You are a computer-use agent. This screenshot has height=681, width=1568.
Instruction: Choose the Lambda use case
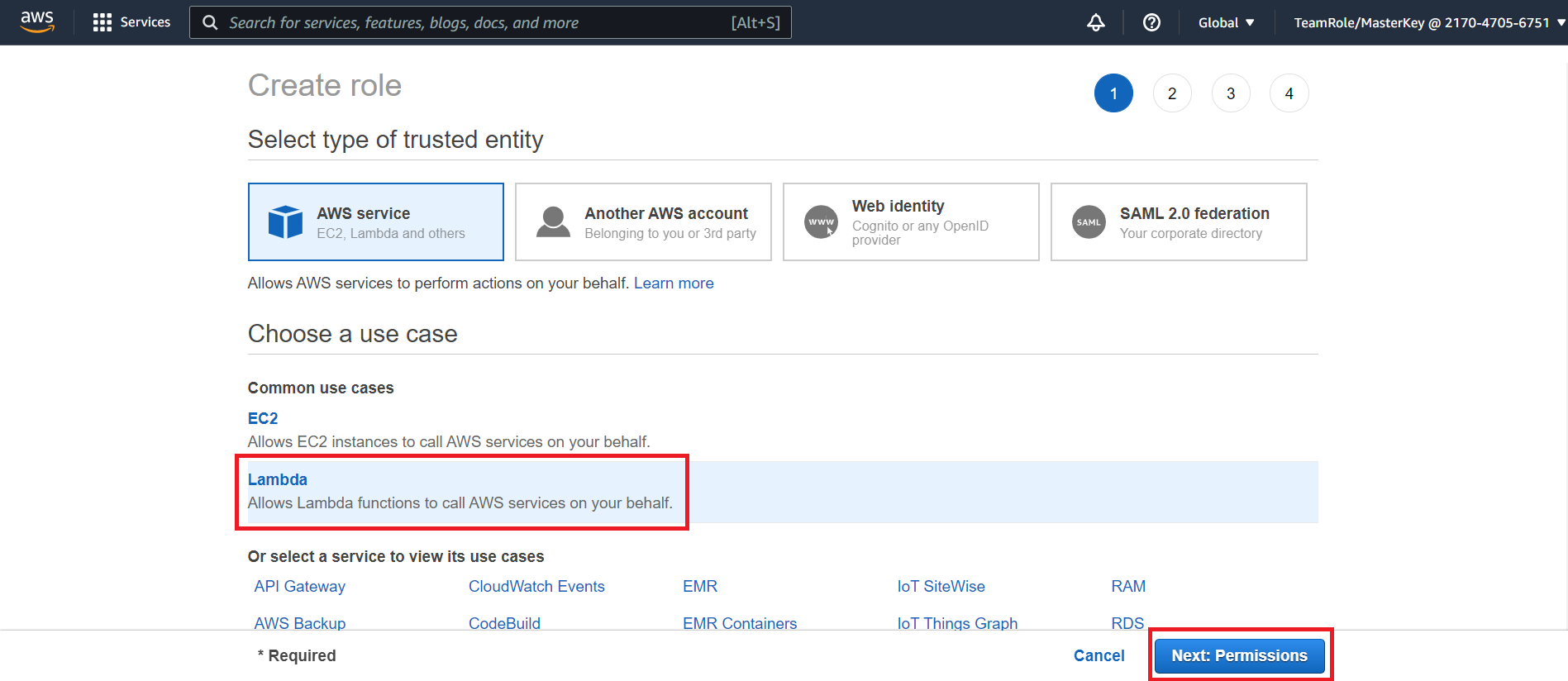278,479
